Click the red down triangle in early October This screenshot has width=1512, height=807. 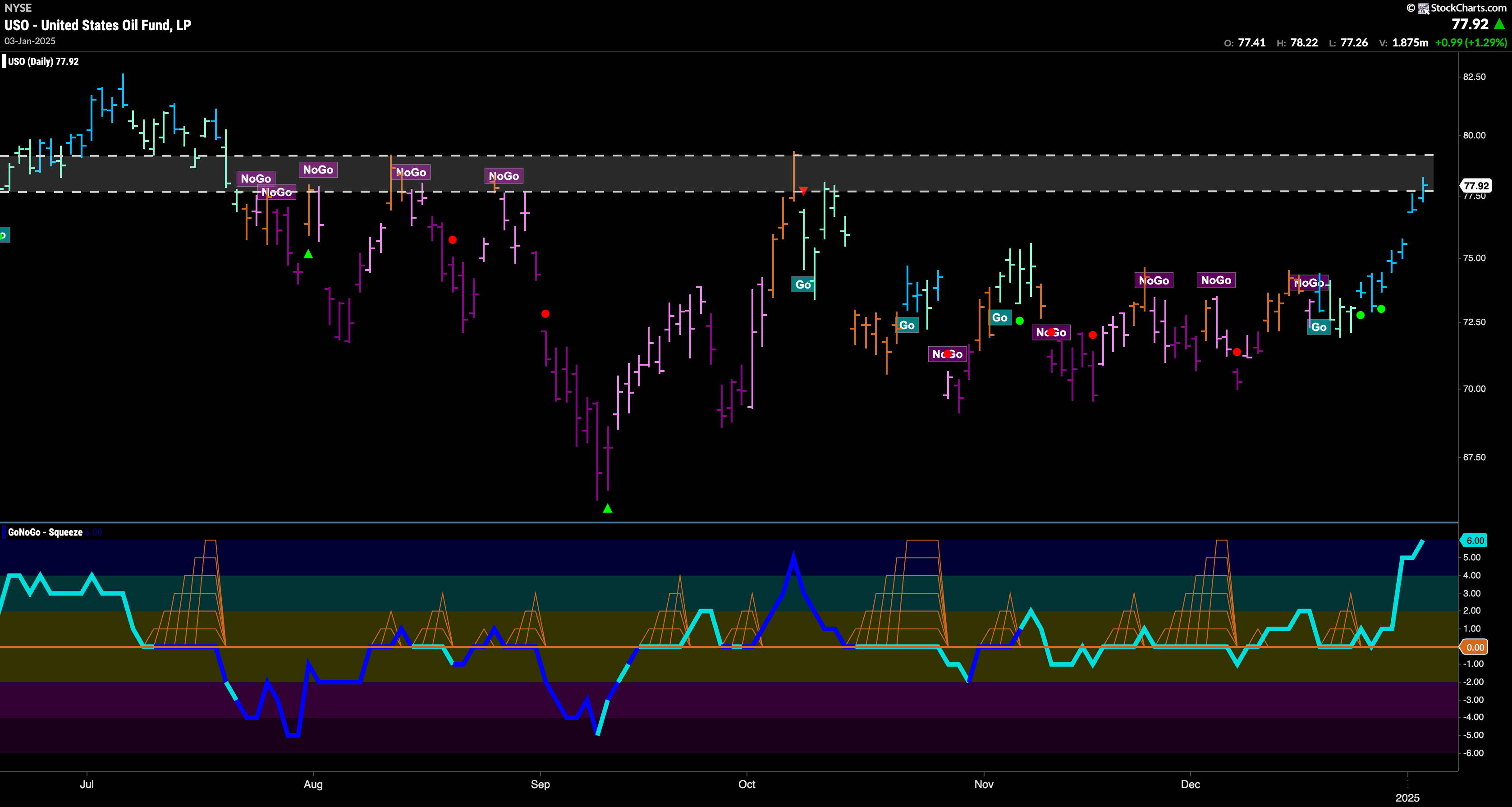[803, 191]
